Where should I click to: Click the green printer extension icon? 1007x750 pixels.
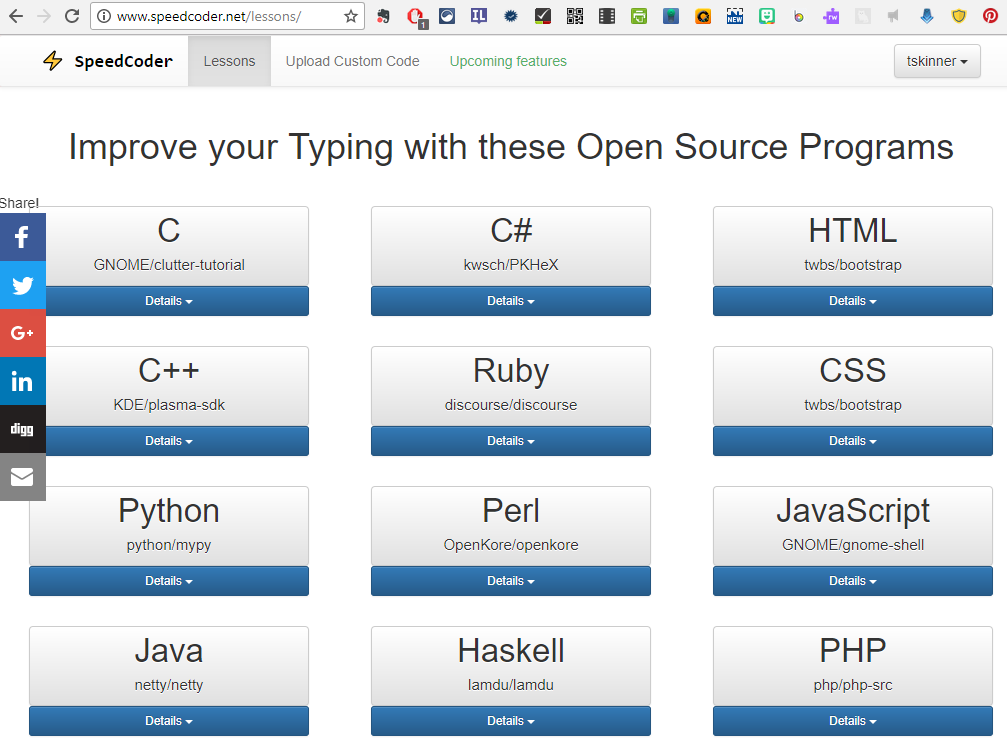pyautogui.click(x=639, y=16)
